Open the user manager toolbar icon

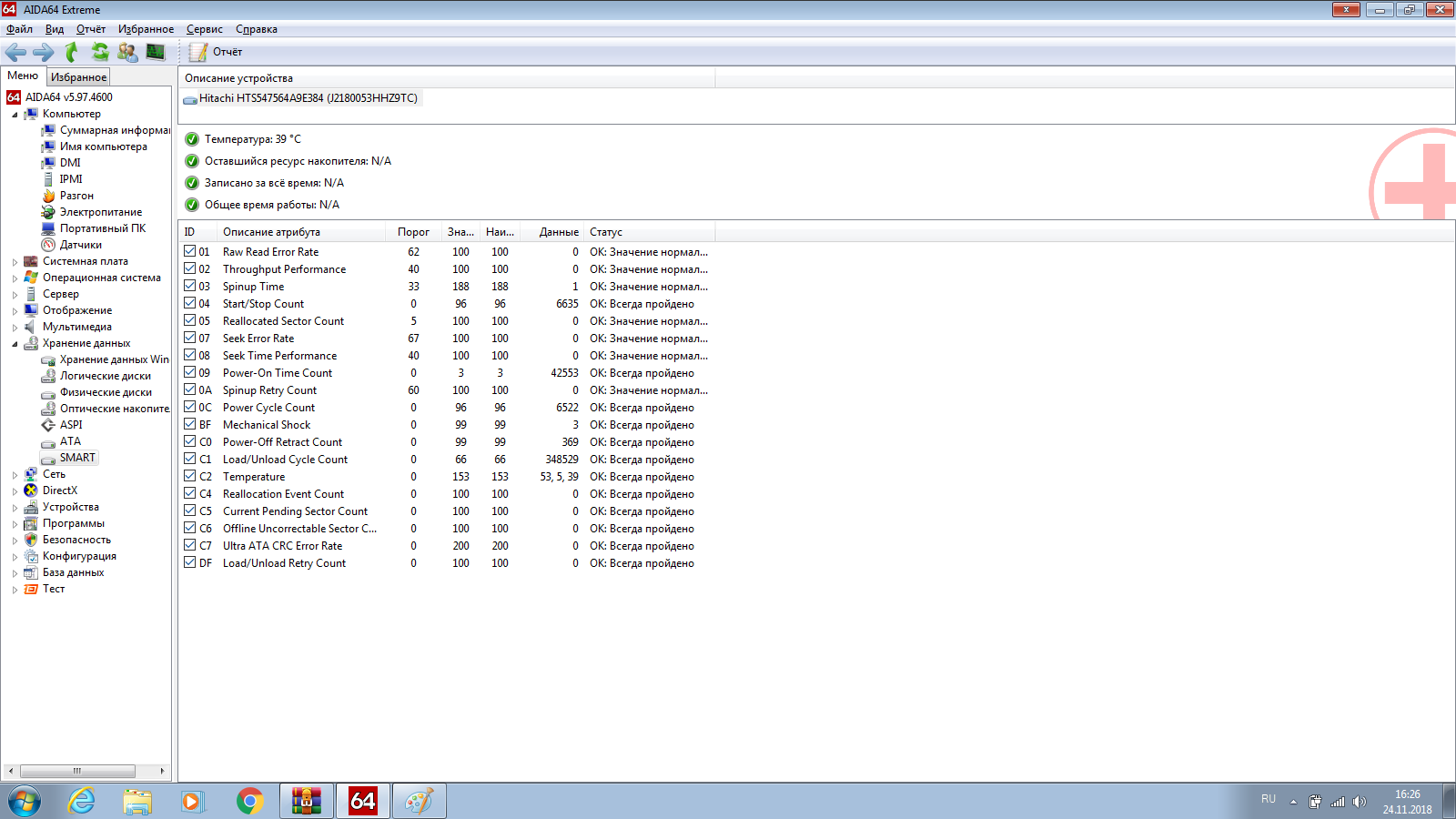coord(127,52)
